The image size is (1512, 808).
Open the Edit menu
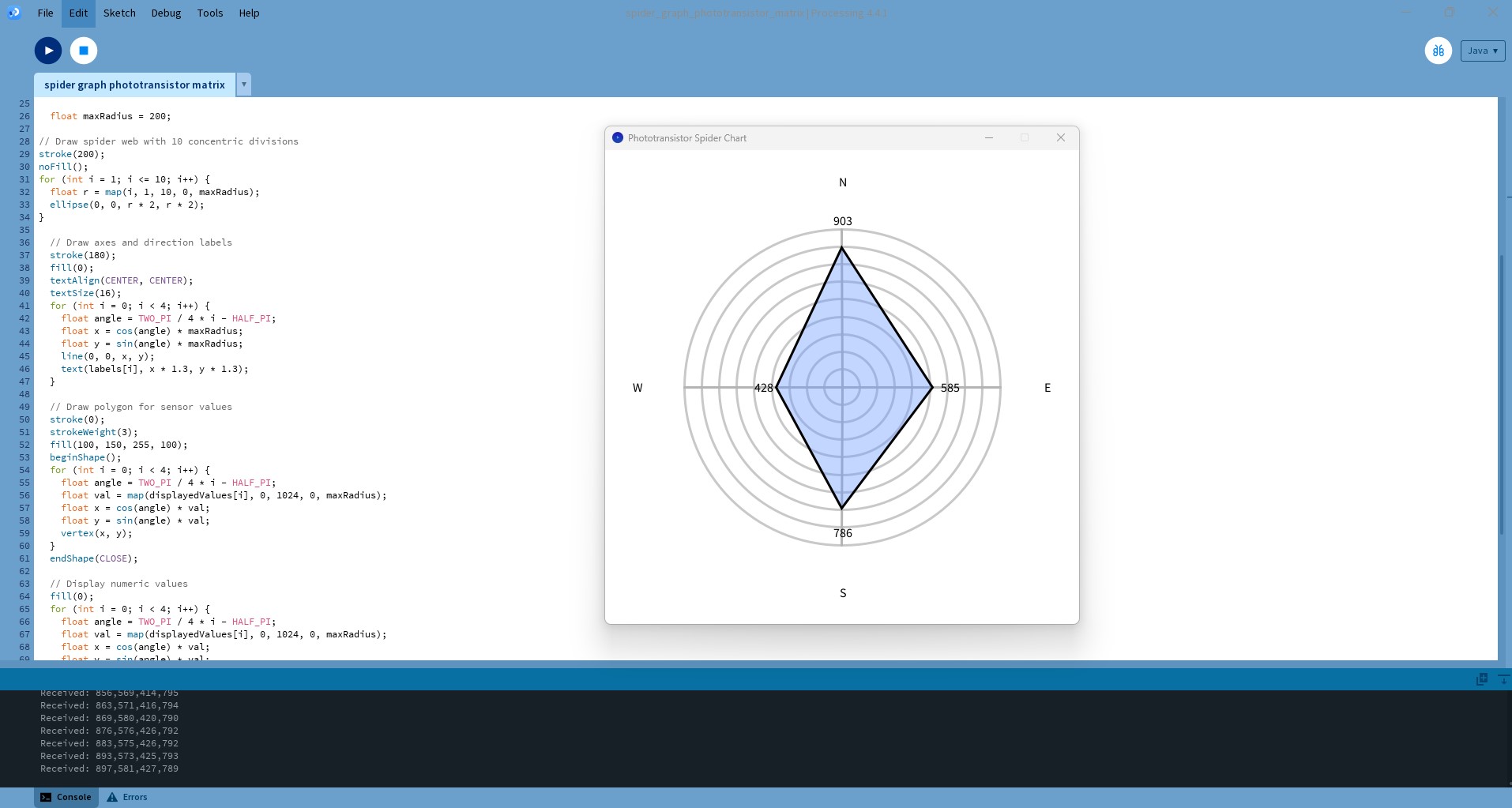78,13
